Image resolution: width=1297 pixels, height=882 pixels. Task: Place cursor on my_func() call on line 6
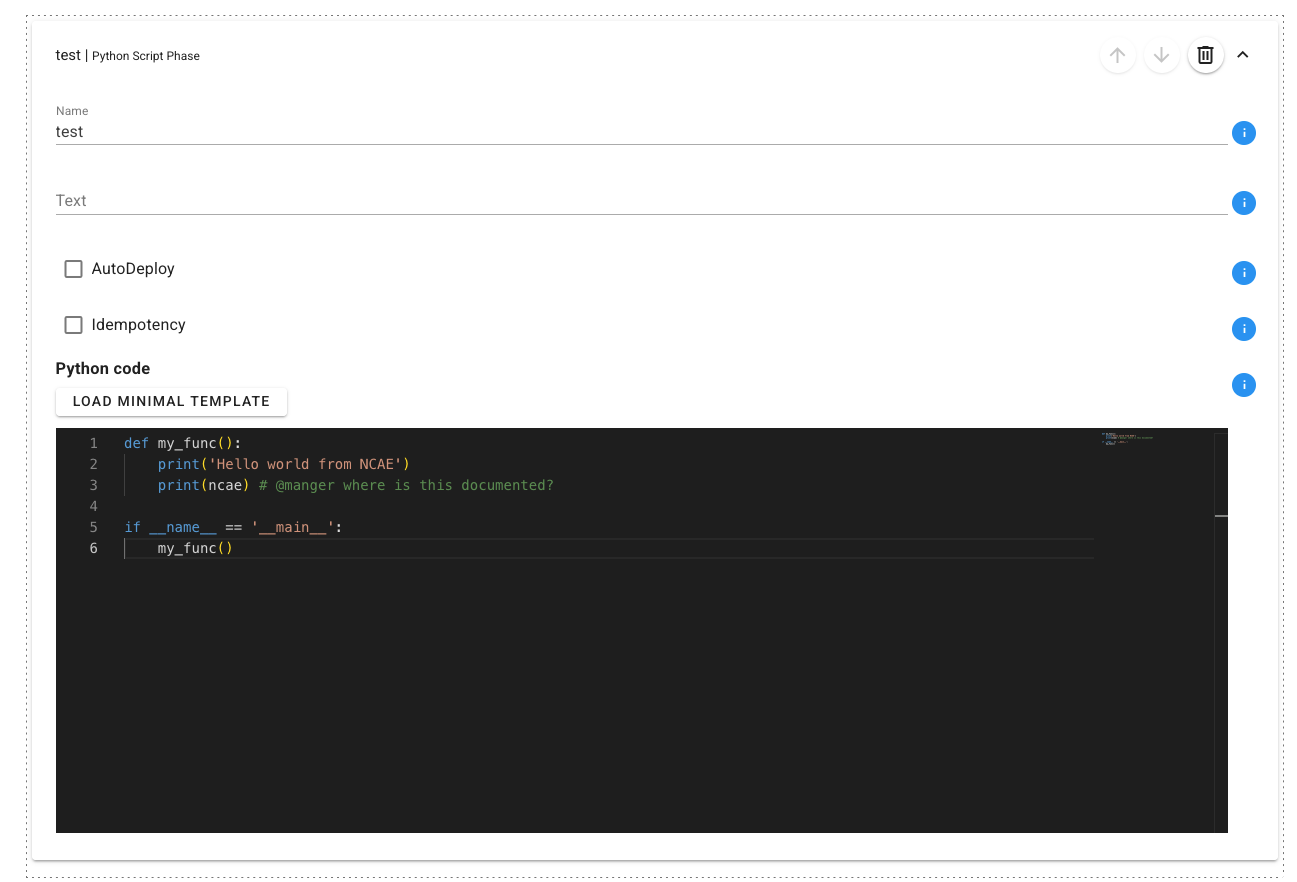click(195, 548)
